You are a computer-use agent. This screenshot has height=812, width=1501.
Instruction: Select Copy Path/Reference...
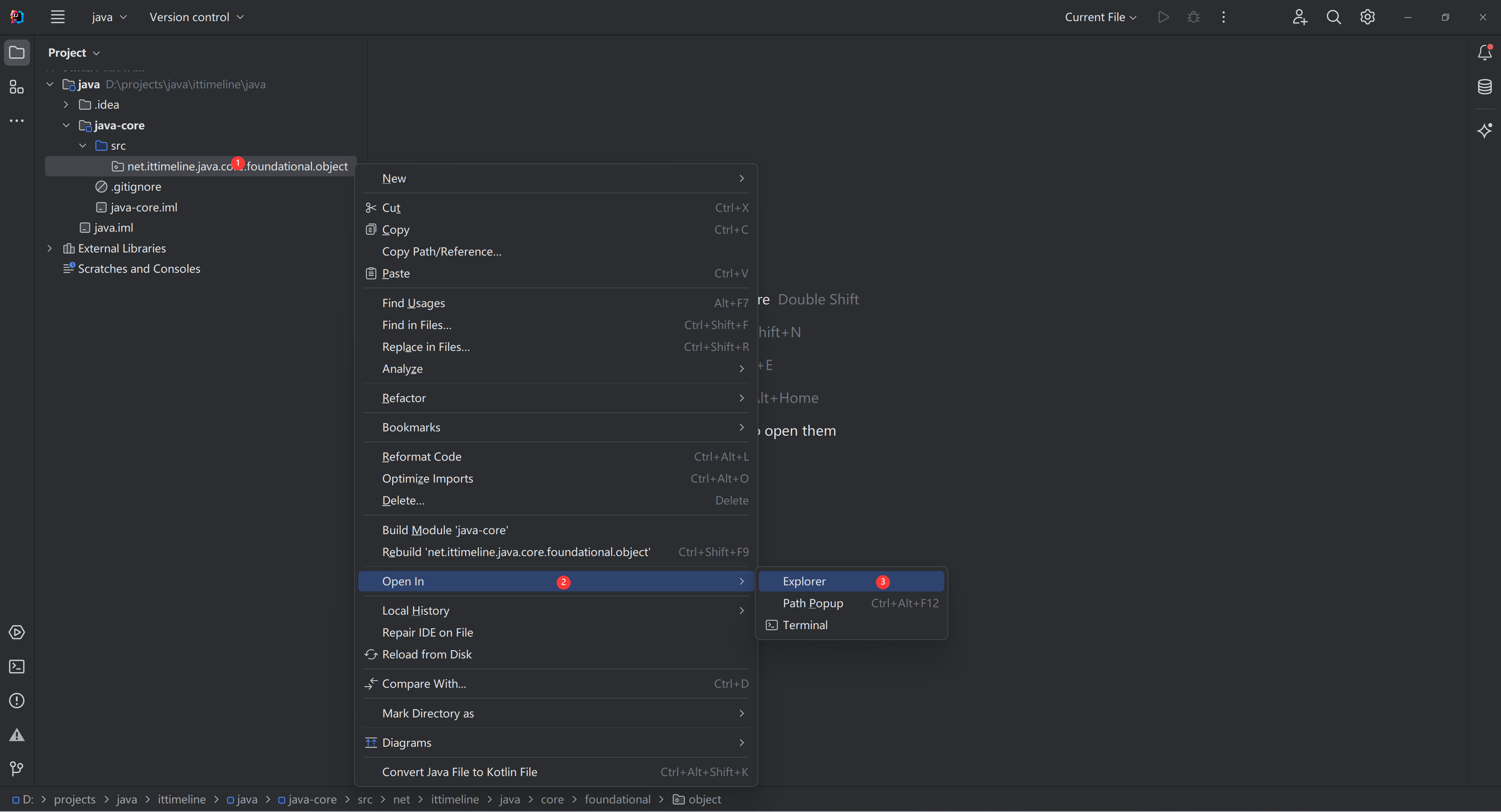[556, 251]
